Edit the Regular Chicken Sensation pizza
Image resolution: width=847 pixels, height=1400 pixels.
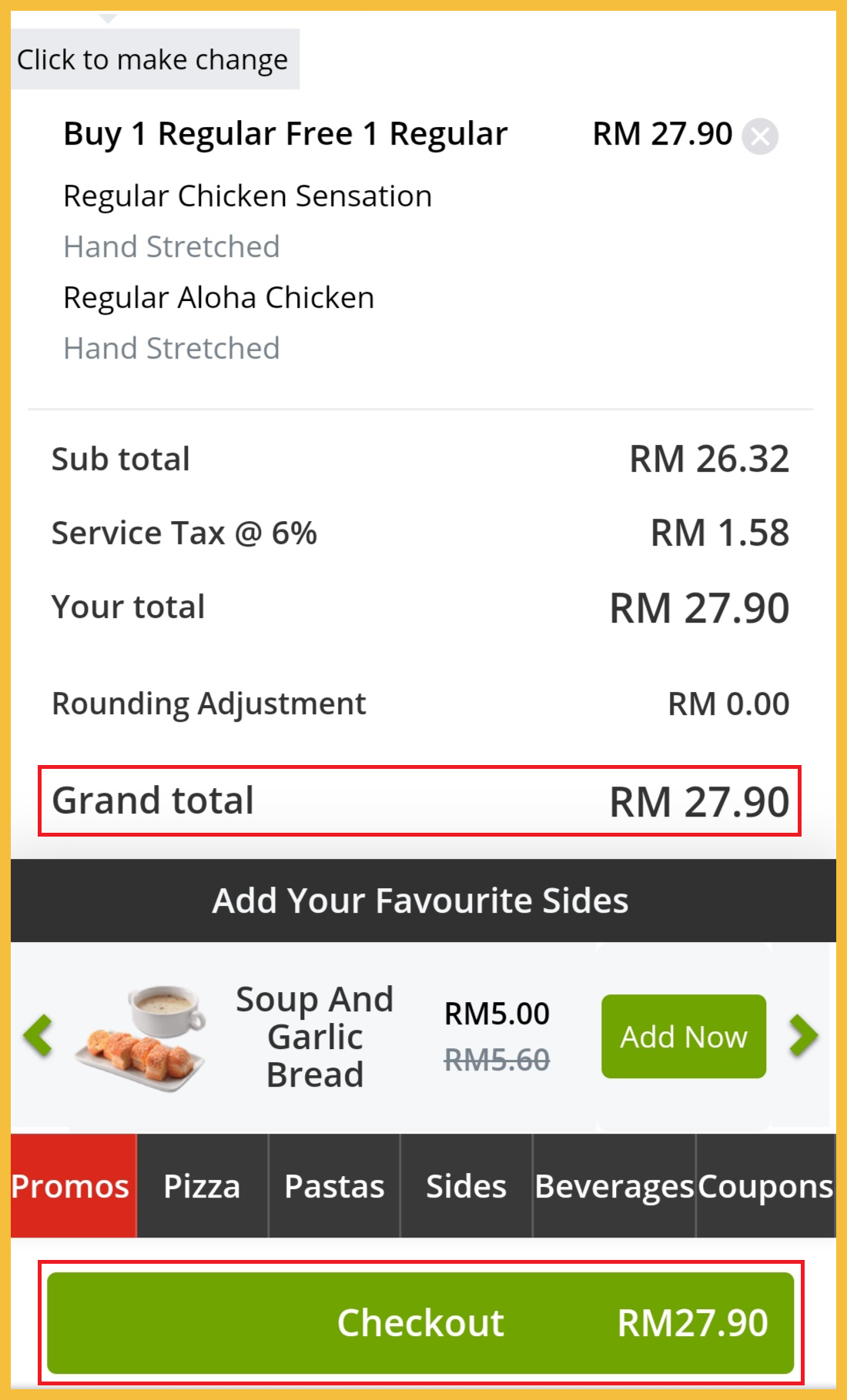pyautogui.click(x=247, y=196)
